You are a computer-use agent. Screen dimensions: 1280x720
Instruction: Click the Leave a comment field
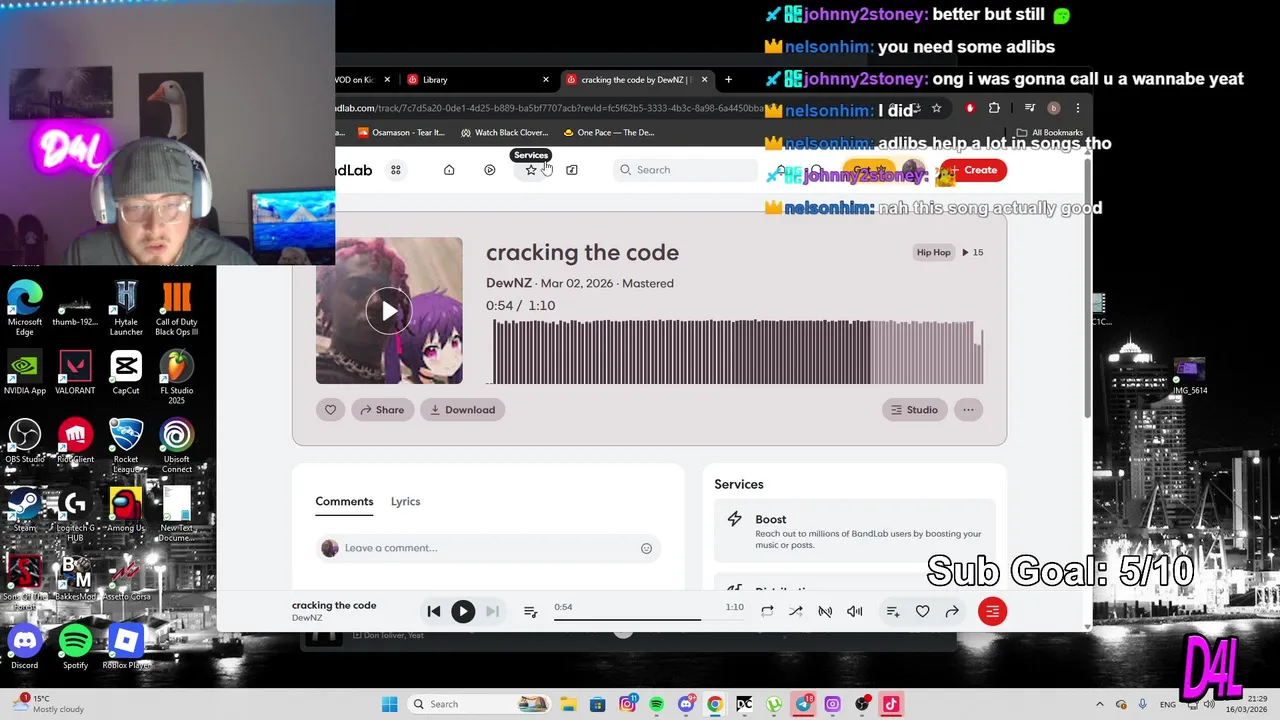[x=488, y=548]
